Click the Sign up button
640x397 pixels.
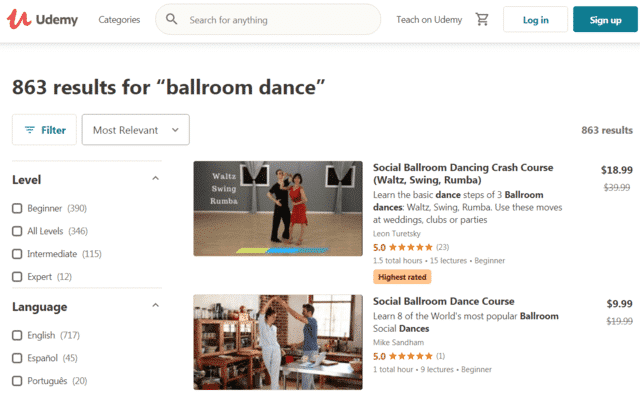[605, 20]
